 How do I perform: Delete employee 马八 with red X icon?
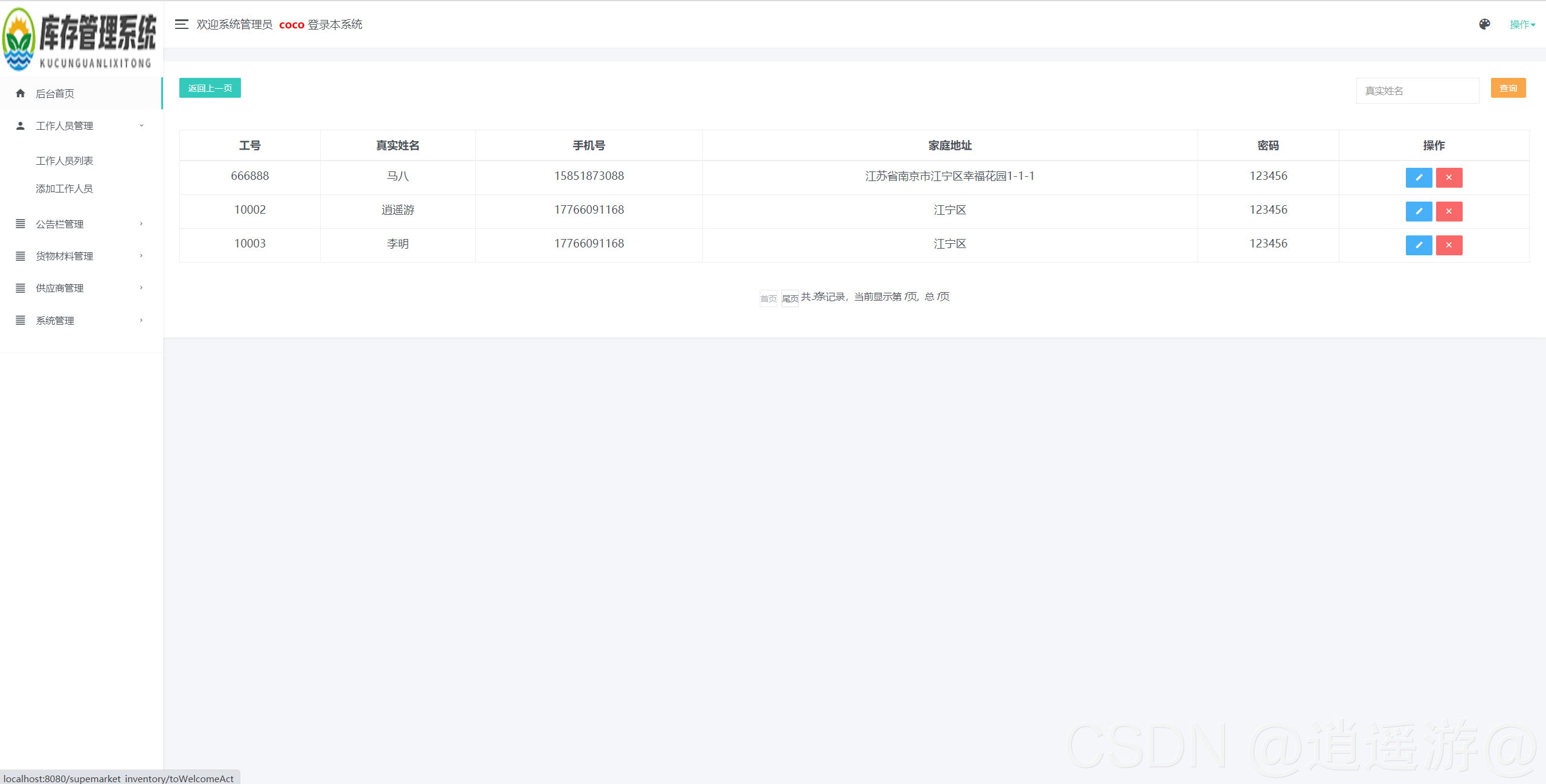(x=1449, y=177)
